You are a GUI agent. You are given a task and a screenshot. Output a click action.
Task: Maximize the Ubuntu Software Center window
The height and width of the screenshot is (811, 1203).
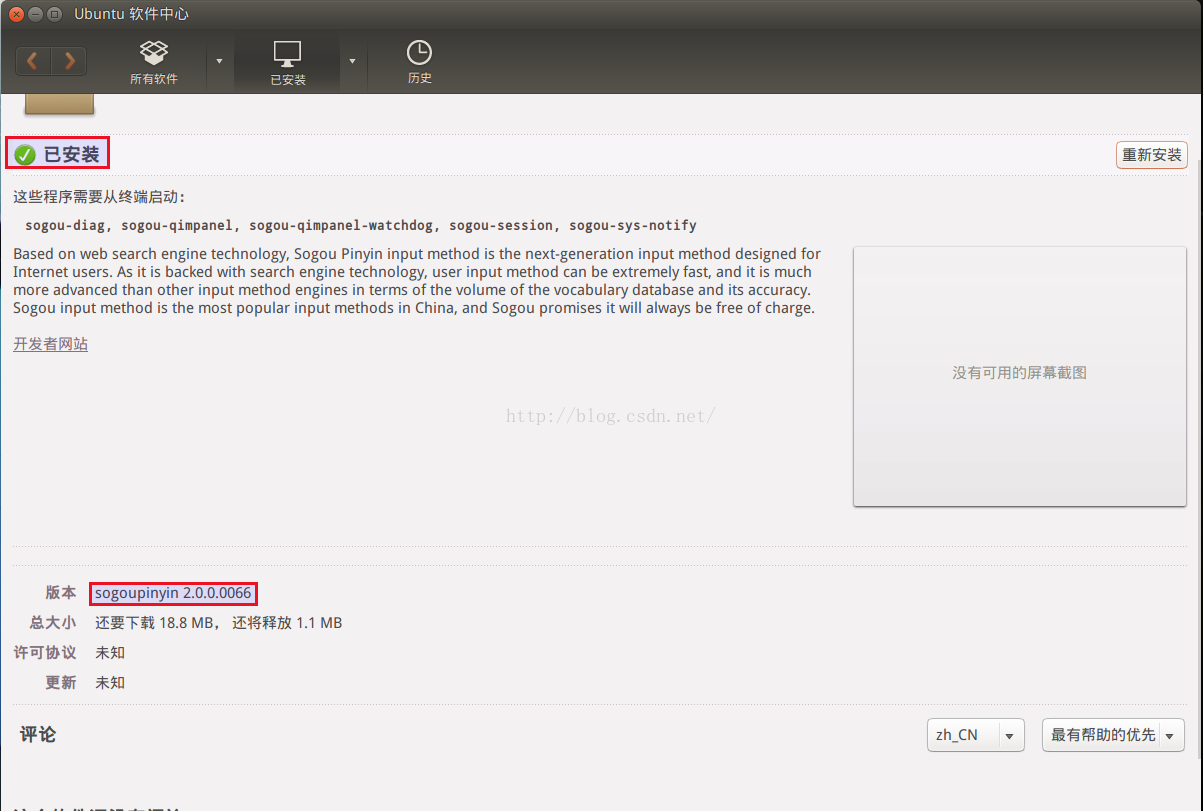[x=54, y=14]
